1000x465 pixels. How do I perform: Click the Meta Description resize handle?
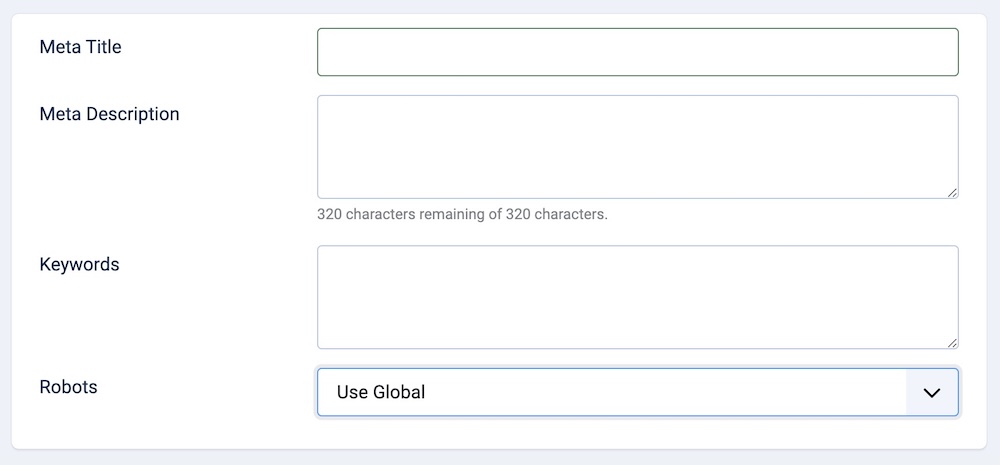(952, 192)
